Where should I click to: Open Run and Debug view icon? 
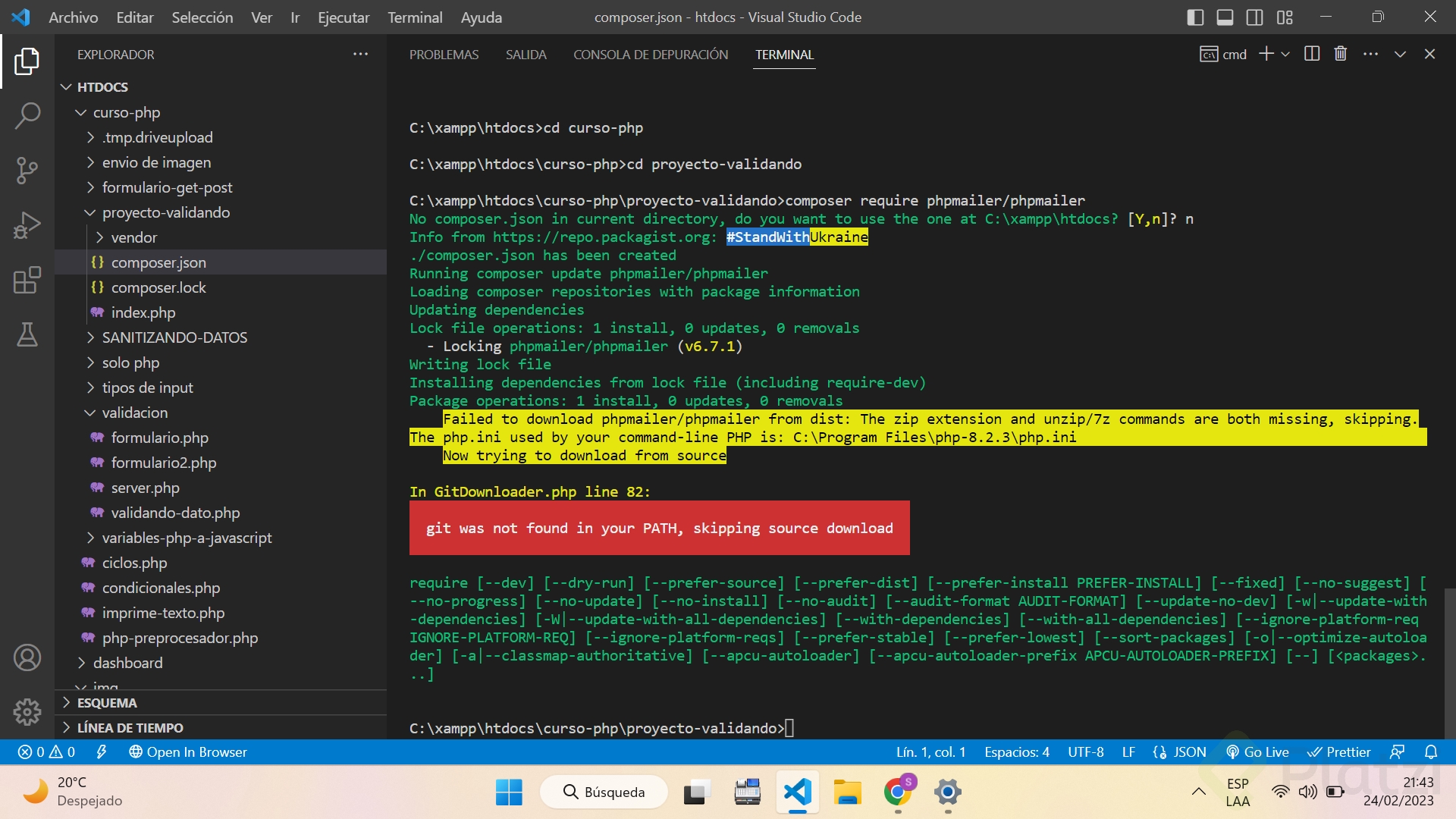[x=27, y=225]
